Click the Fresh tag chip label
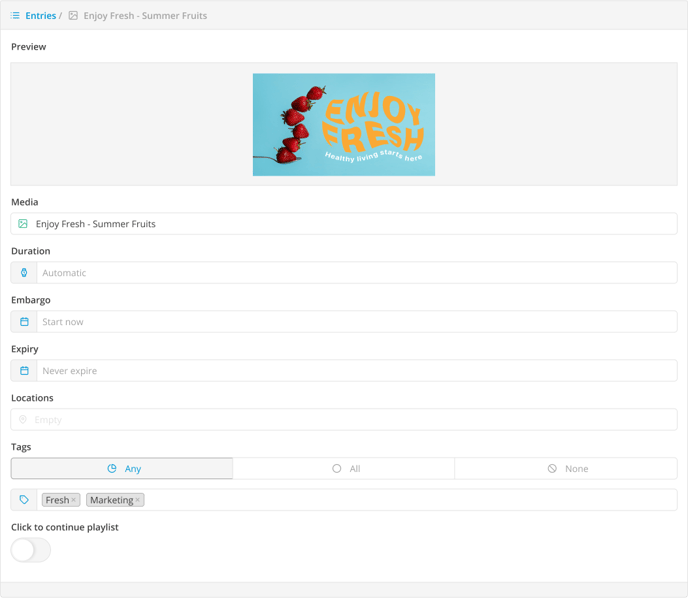688x598 pixels. (57, 500)
